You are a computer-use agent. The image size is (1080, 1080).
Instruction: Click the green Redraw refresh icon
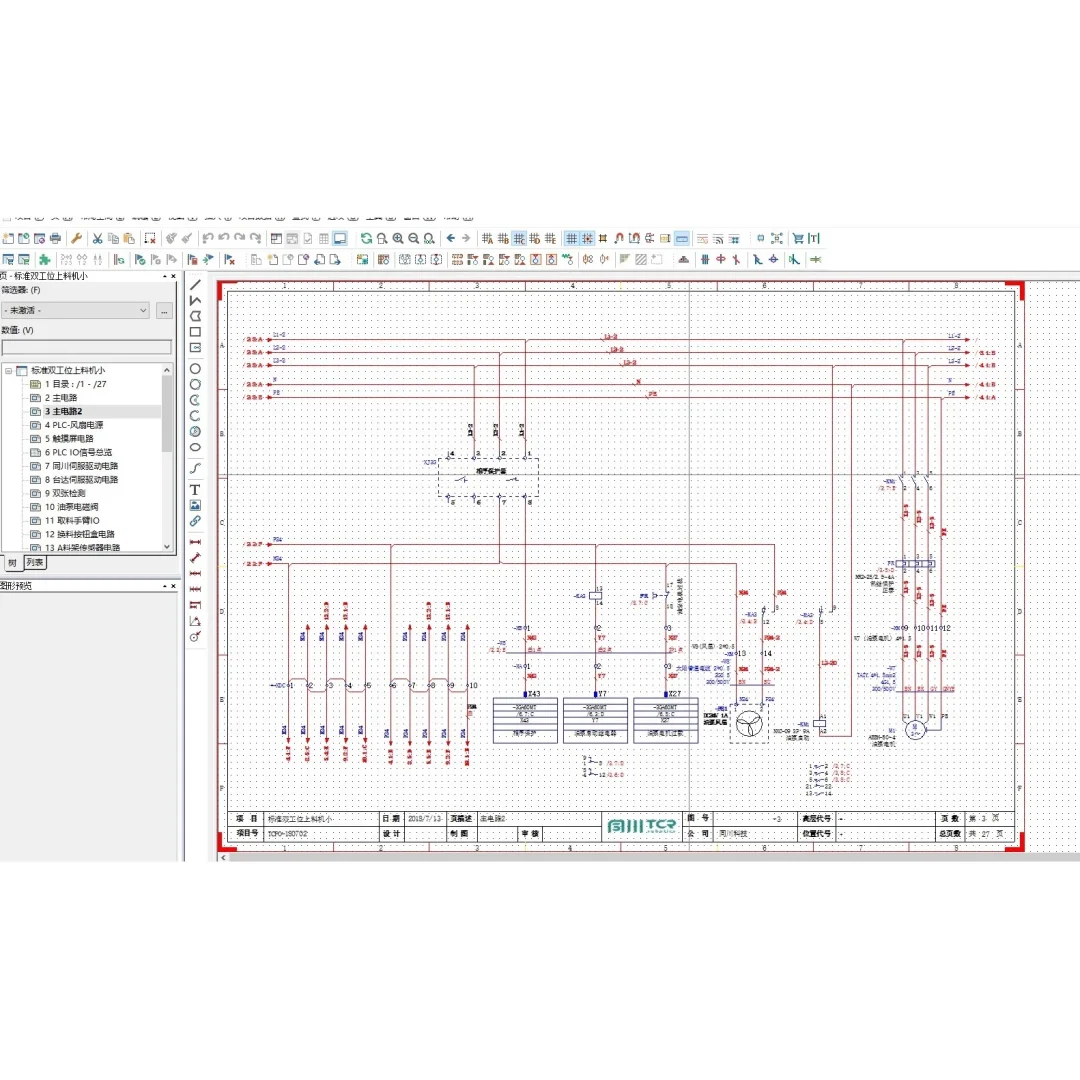[366, 238]
